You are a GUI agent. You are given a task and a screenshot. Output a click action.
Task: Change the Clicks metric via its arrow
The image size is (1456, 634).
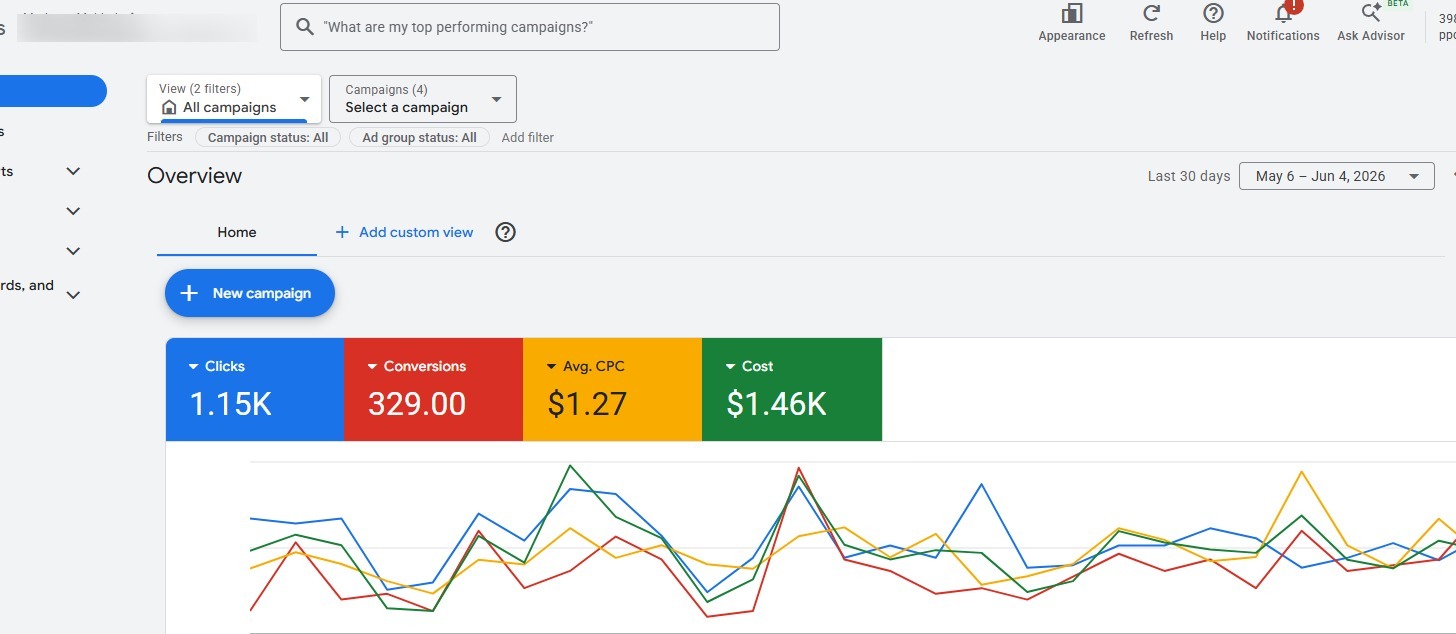coord(194,367)
